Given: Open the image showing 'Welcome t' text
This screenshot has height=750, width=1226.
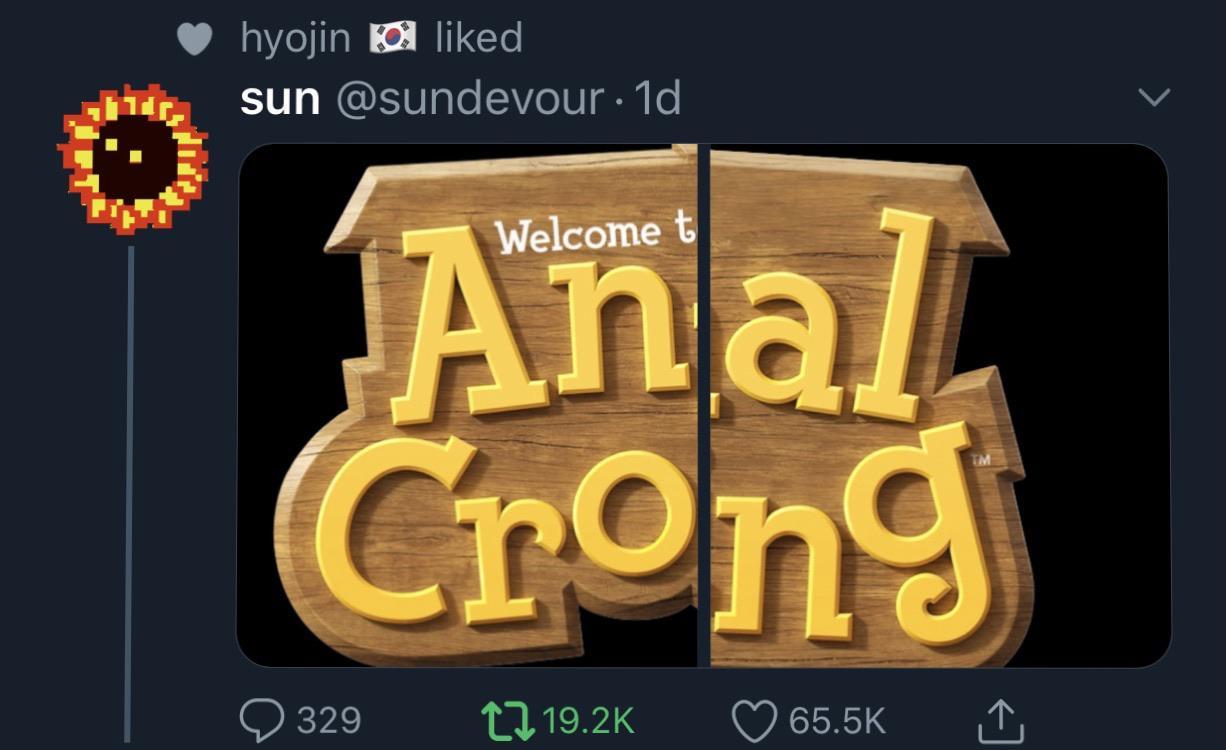Looking at the screenshot, I should click(x=467, y=405).
